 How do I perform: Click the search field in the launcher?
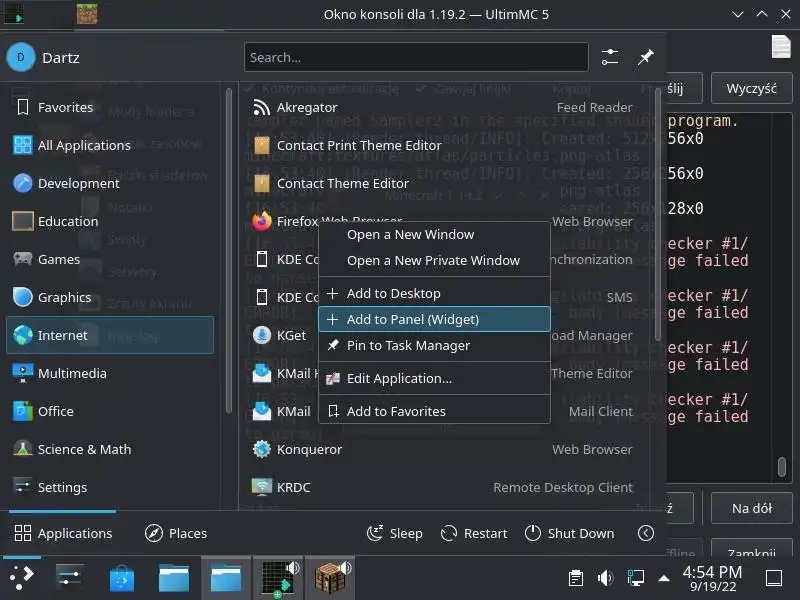pyautogui.click(x=416, y=57)
